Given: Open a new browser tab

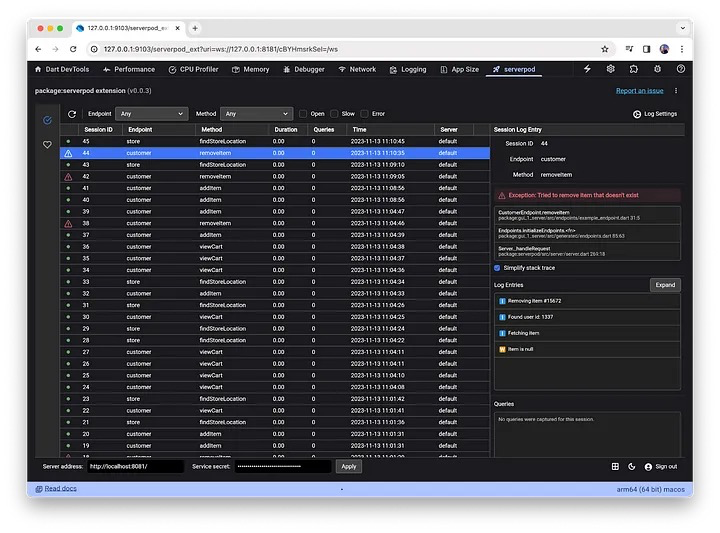Looking at the screenshot, I should coord(195,28).
